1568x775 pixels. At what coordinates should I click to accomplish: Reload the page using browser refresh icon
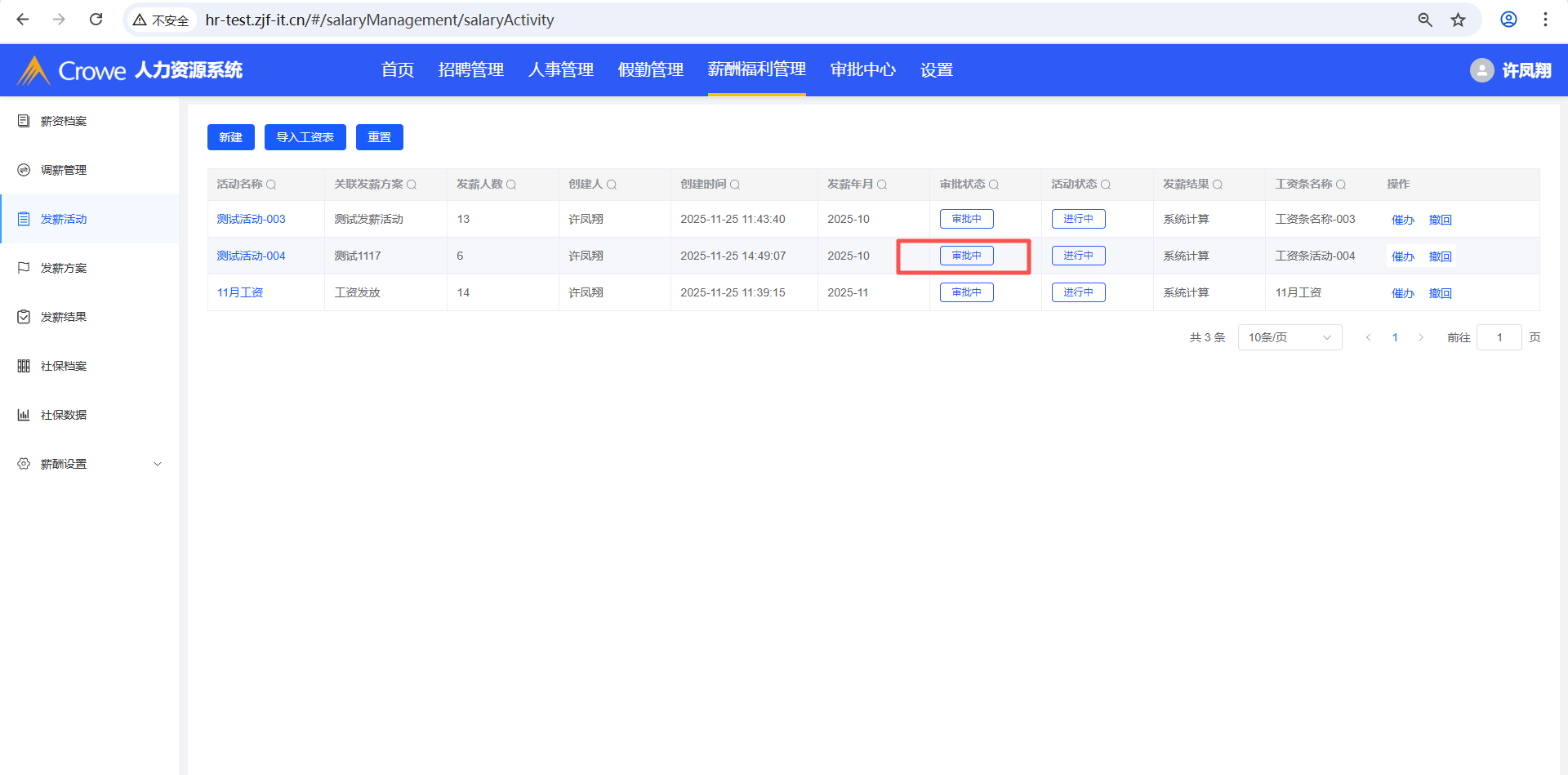click(x=96, y=20)
